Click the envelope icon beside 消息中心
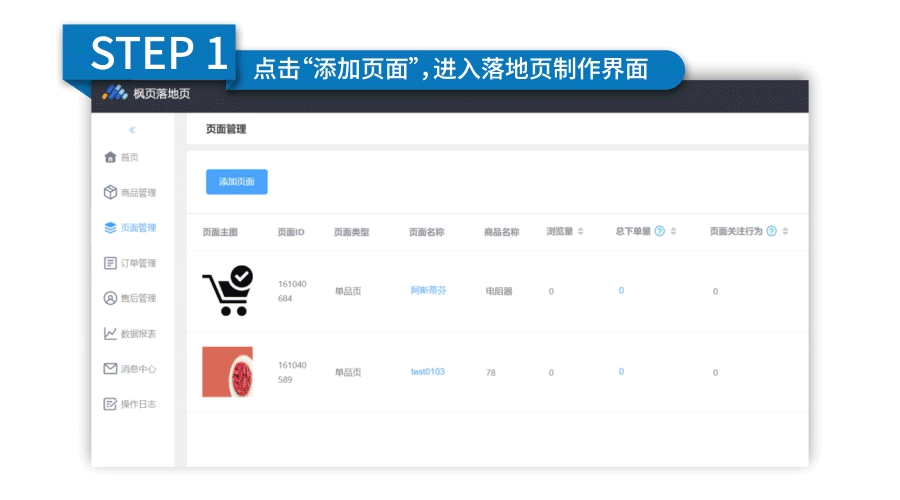This screenshot has width=900, height=500. tap(110, 369)
